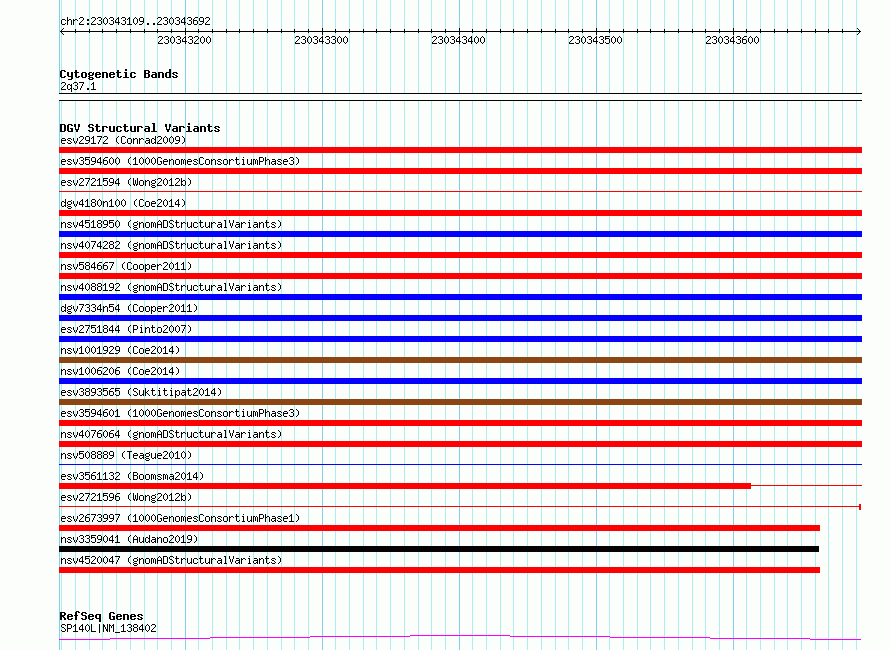890x650 pixels.
Task: Open esv3561132 (Boomsma2014) label
Action: click(x=132, y=476)
